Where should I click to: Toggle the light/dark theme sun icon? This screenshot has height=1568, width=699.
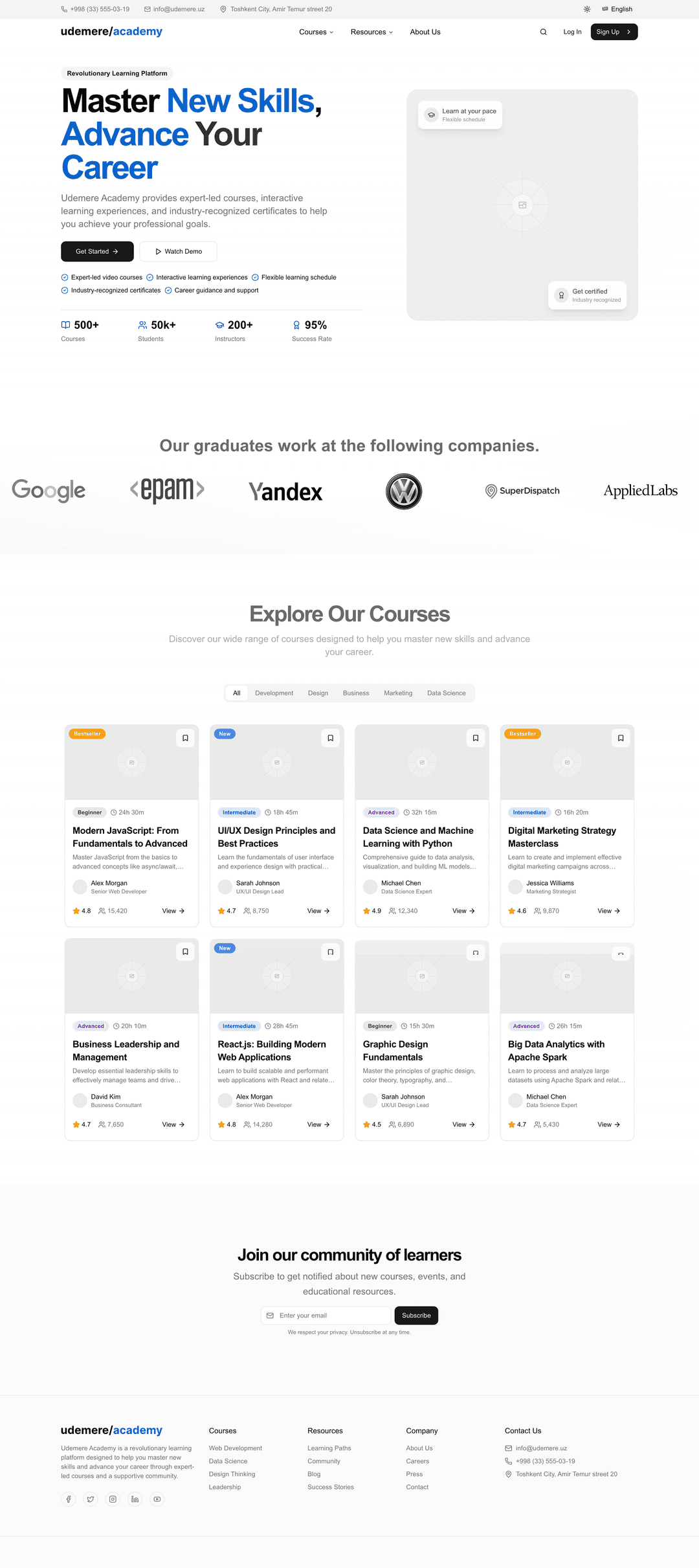(x=586, y=9)
